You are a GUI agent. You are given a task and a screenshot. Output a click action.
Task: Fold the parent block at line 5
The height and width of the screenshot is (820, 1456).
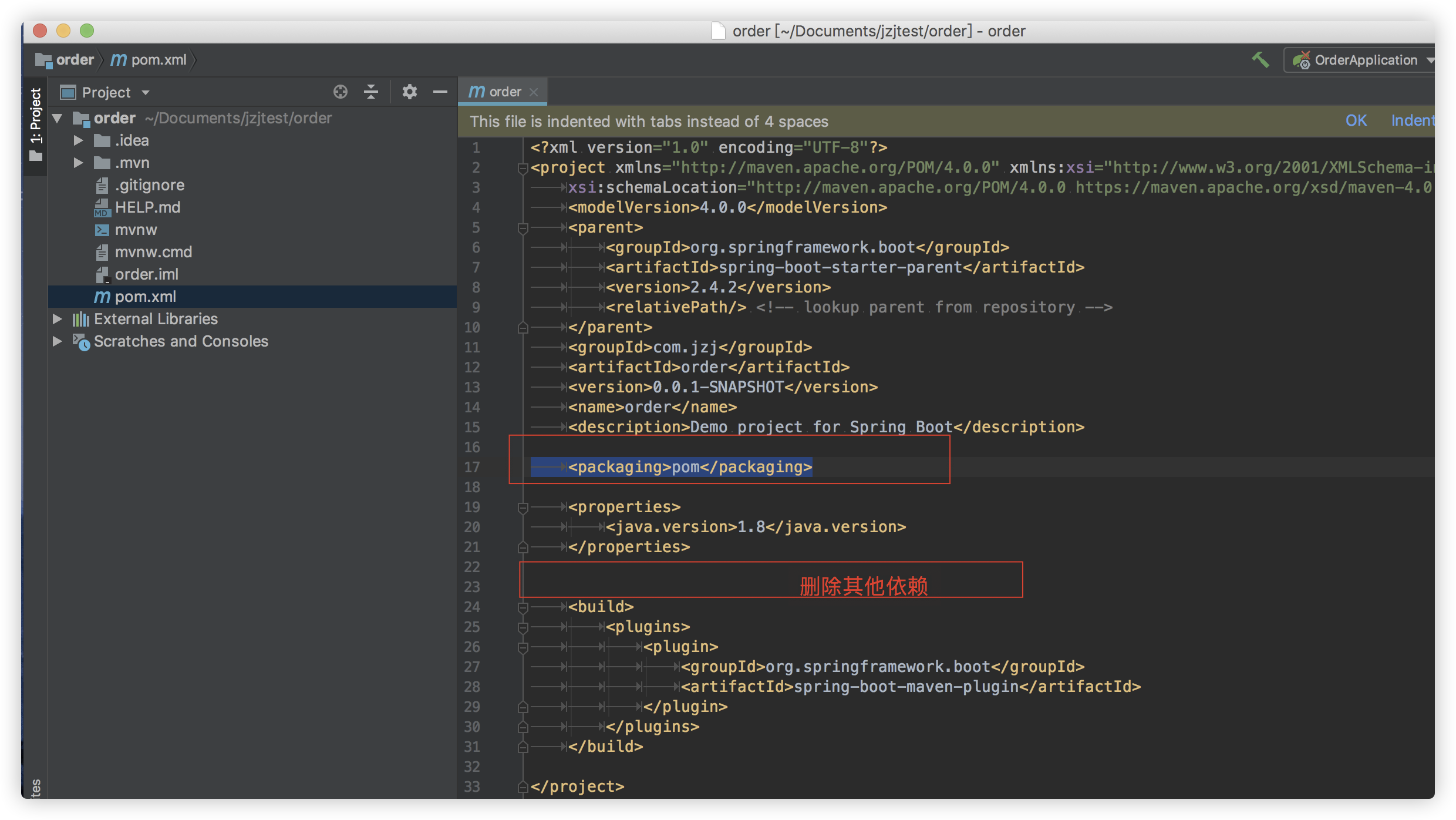point(523,228)
